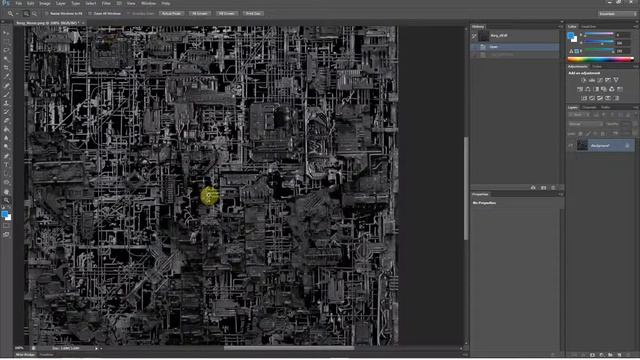Open status bar document info arrow
This screenshot has height=360, width=640.
tap(97, 349)
